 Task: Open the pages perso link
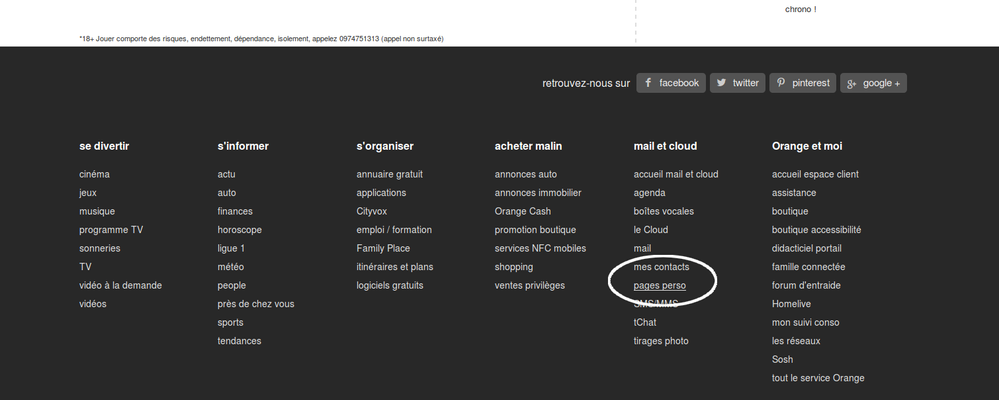coord(660,285)
